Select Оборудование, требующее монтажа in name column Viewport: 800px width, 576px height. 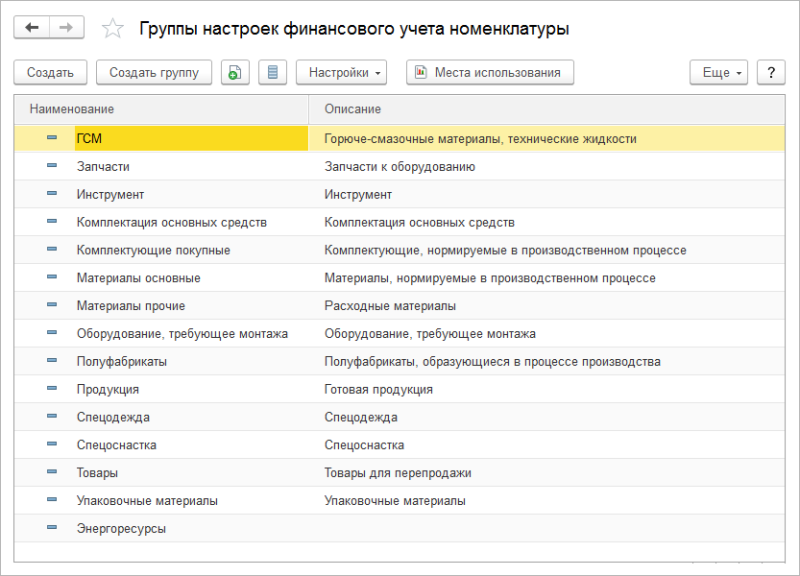[182, 334]
